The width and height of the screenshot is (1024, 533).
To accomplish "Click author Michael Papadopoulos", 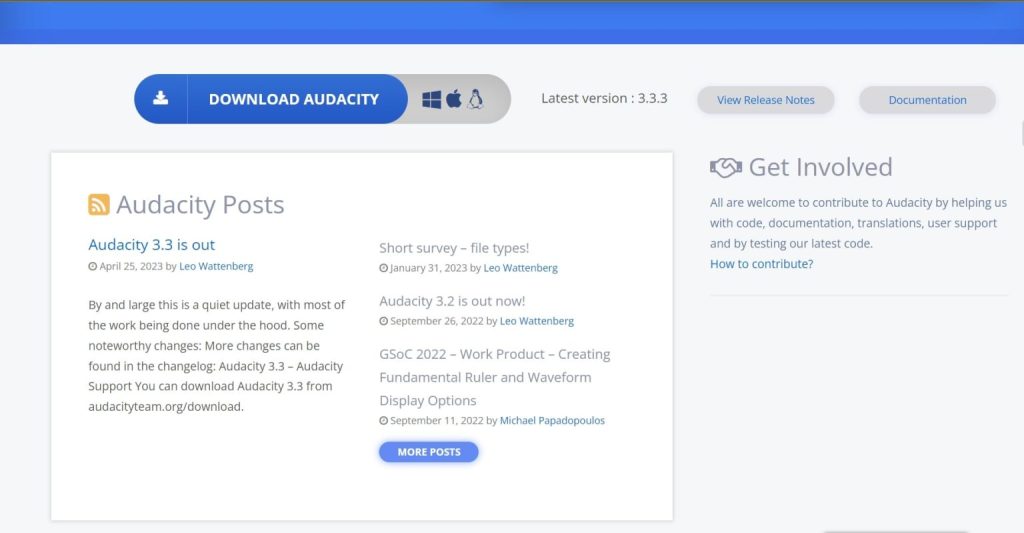I will tap(552, 421).
